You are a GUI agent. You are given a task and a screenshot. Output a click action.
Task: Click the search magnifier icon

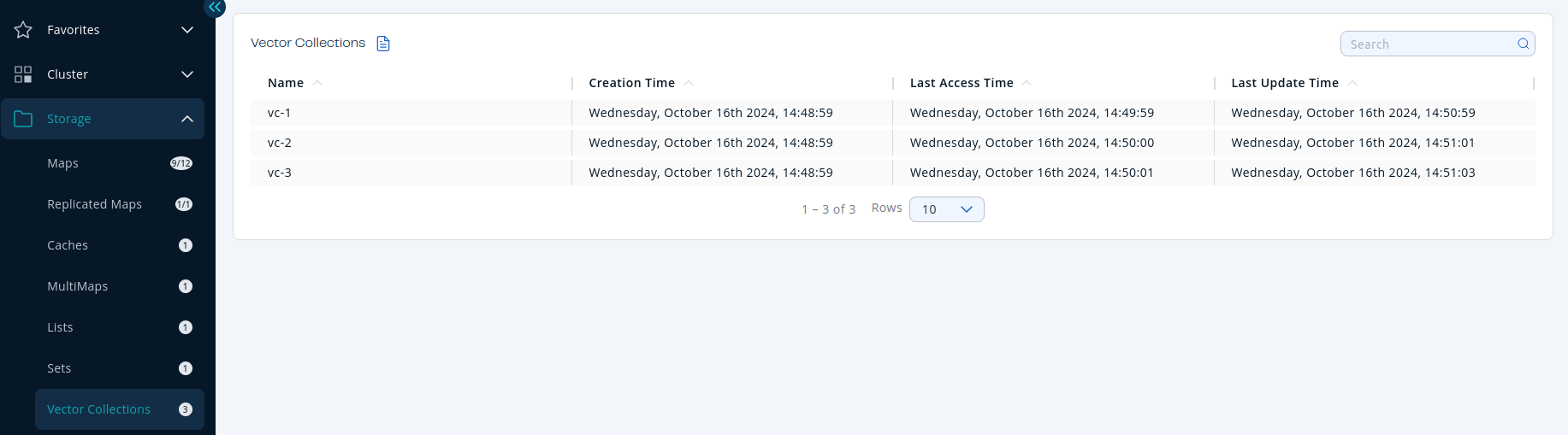[1523, 44]
